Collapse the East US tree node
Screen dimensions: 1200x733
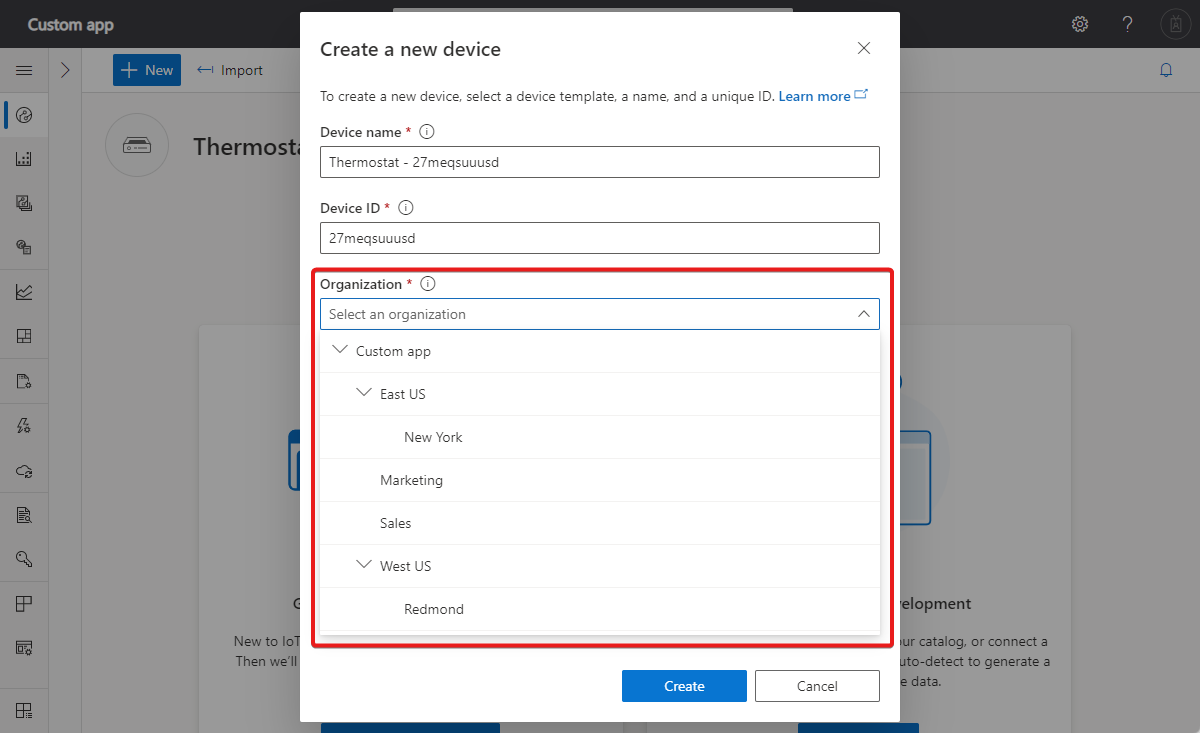pyautogui.click(x=363, y=393)
